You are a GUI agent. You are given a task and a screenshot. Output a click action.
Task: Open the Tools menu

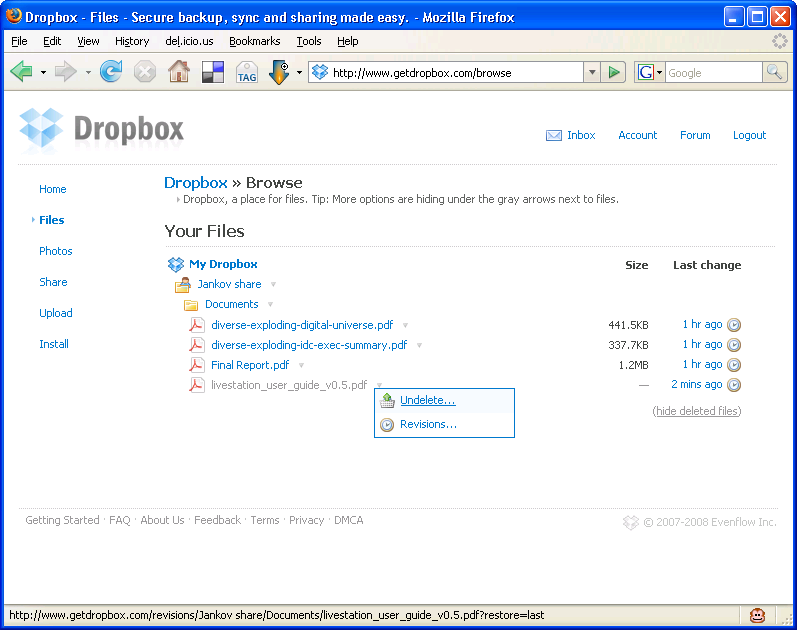click(x=309, y=41)
